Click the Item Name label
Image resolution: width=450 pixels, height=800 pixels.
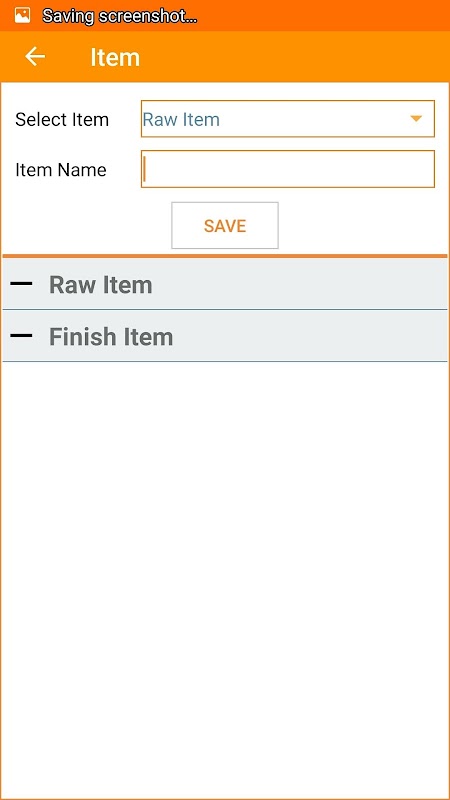click(x=61, y=169)
